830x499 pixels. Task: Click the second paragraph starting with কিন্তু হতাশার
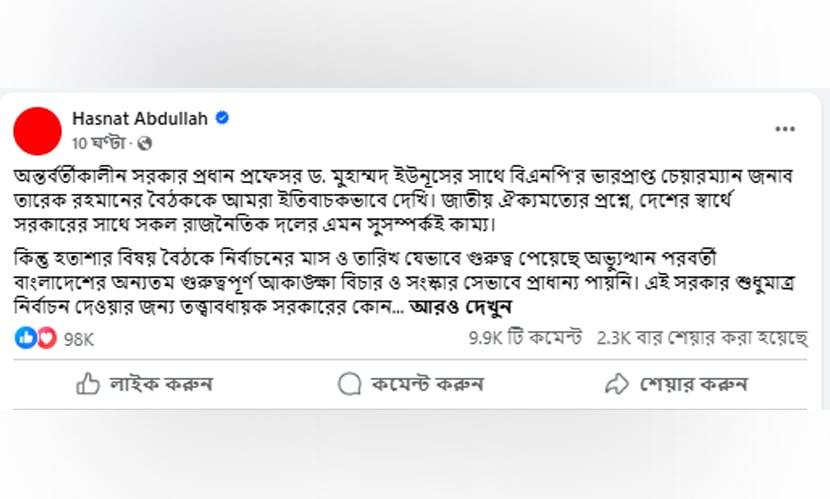point(404,283)
